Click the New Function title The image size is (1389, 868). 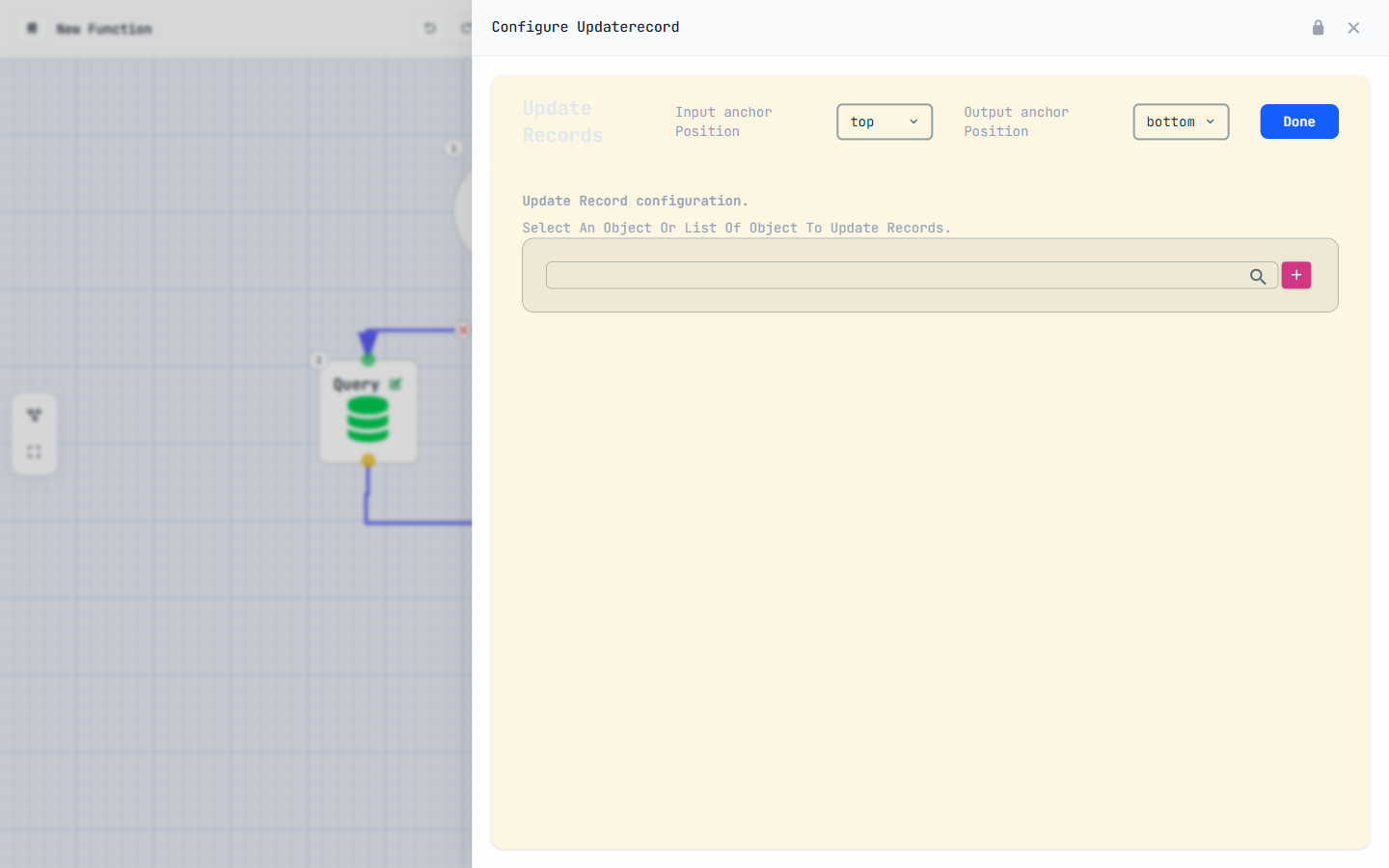pyautogui.click(x=104, y=29)
